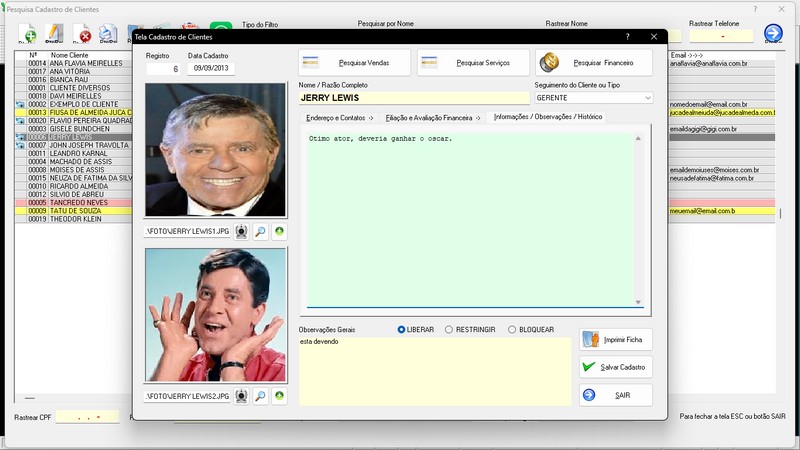
Task: Select row 00002 EXEMPLO DE CLIENTE
Action: [73, 104]
